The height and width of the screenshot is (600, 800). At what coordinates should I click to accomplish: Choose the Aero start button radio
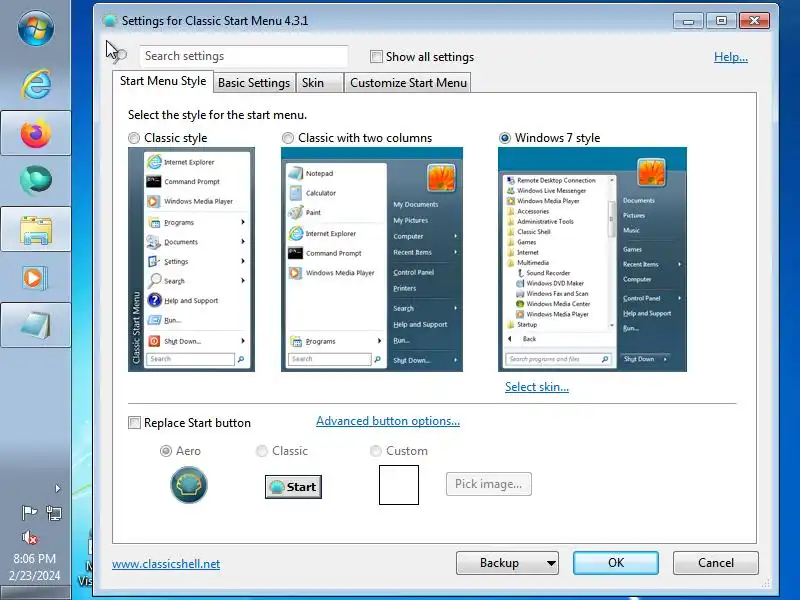(x=166, y=451)
